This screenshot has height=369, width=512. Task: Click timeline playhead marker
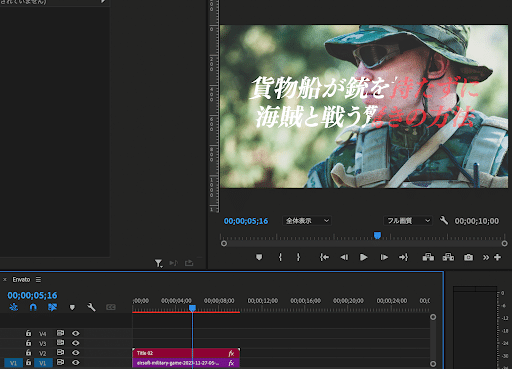click(x=192, y=308)
